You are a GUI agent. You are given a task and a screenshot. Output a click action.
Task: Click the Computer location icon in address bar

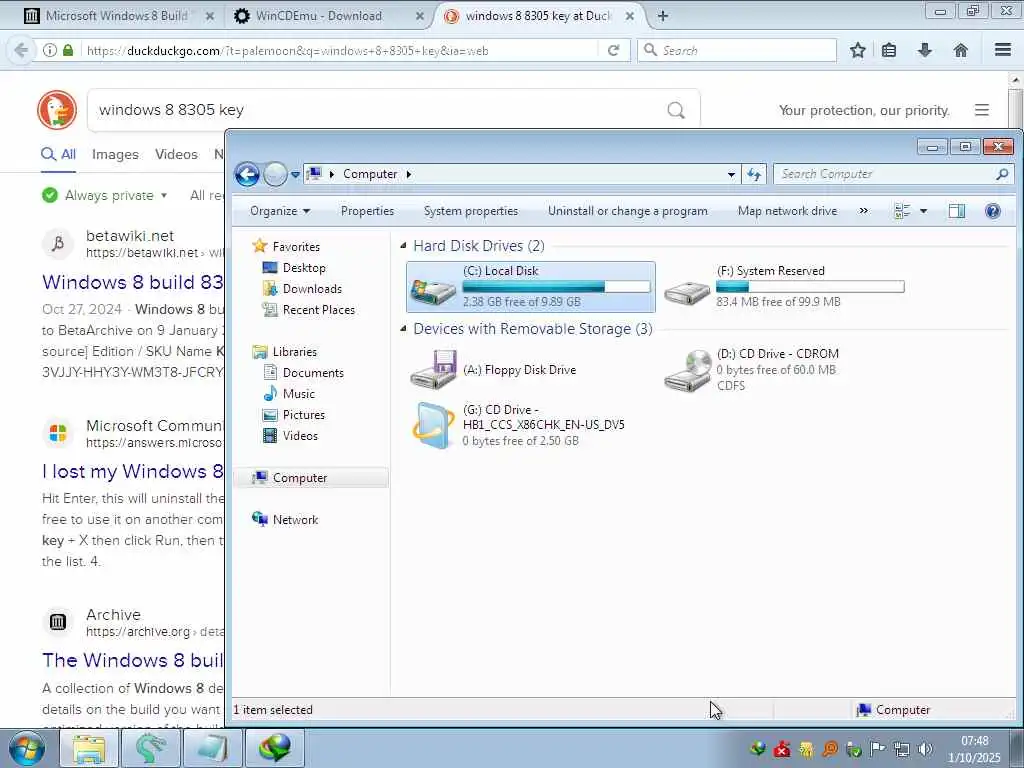[314, 174]
